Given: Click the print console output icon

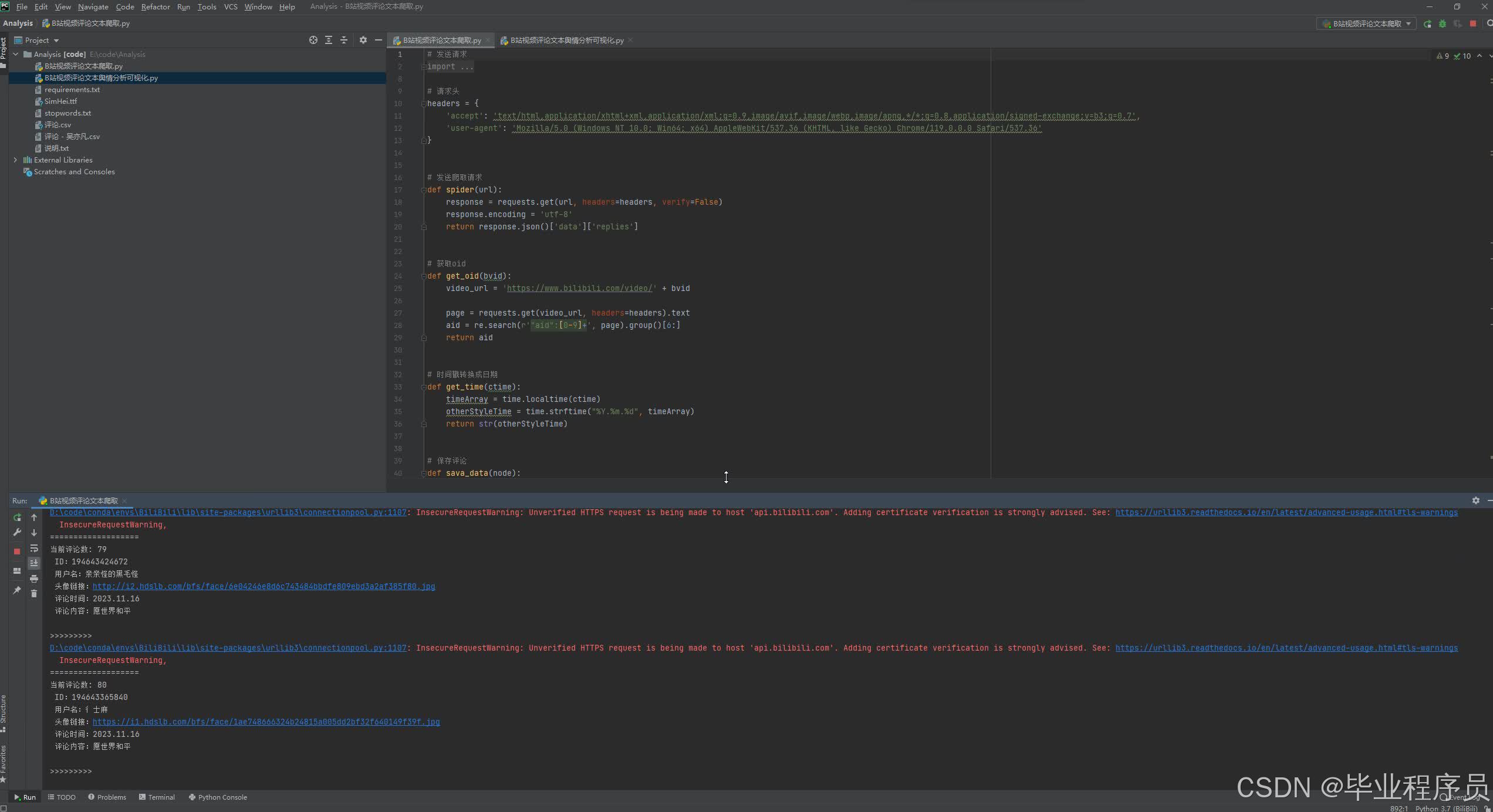Looking at the screenshot, I should 34,579.
